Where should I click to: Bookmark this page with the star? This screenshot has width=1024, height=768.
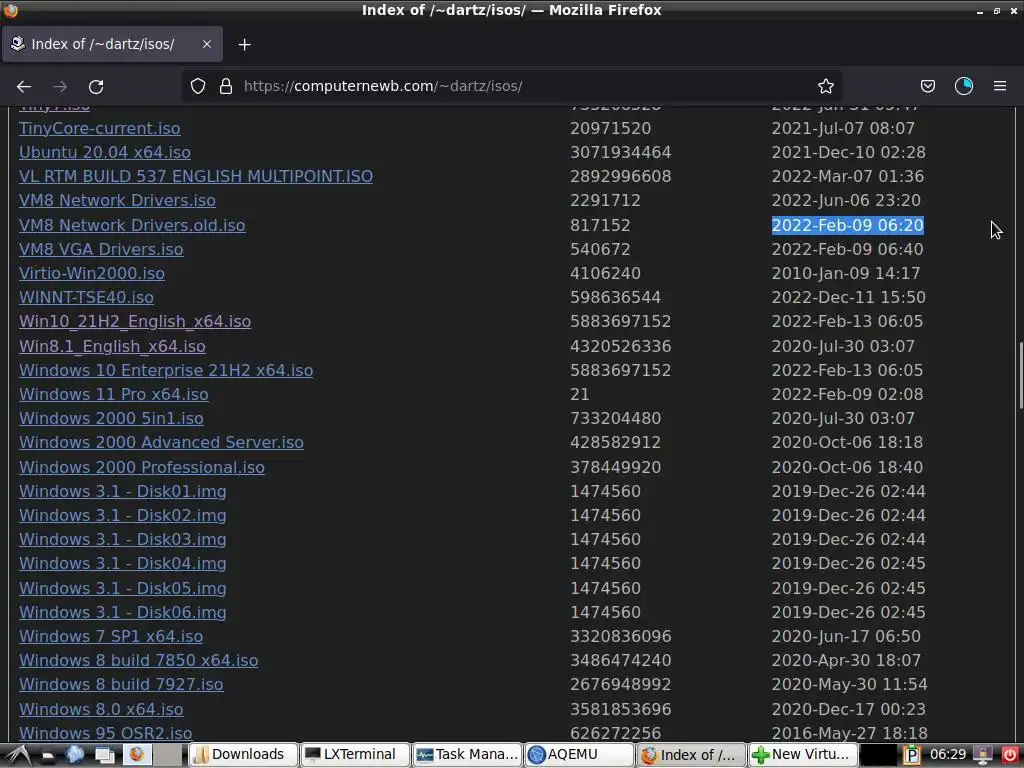[825, 86]
